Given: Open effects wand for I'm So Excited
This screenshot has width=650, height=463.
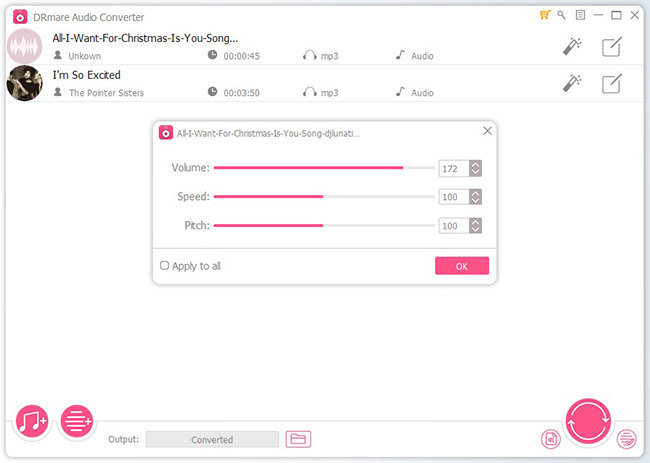Looking at the screenshot, I should (572, 83).
